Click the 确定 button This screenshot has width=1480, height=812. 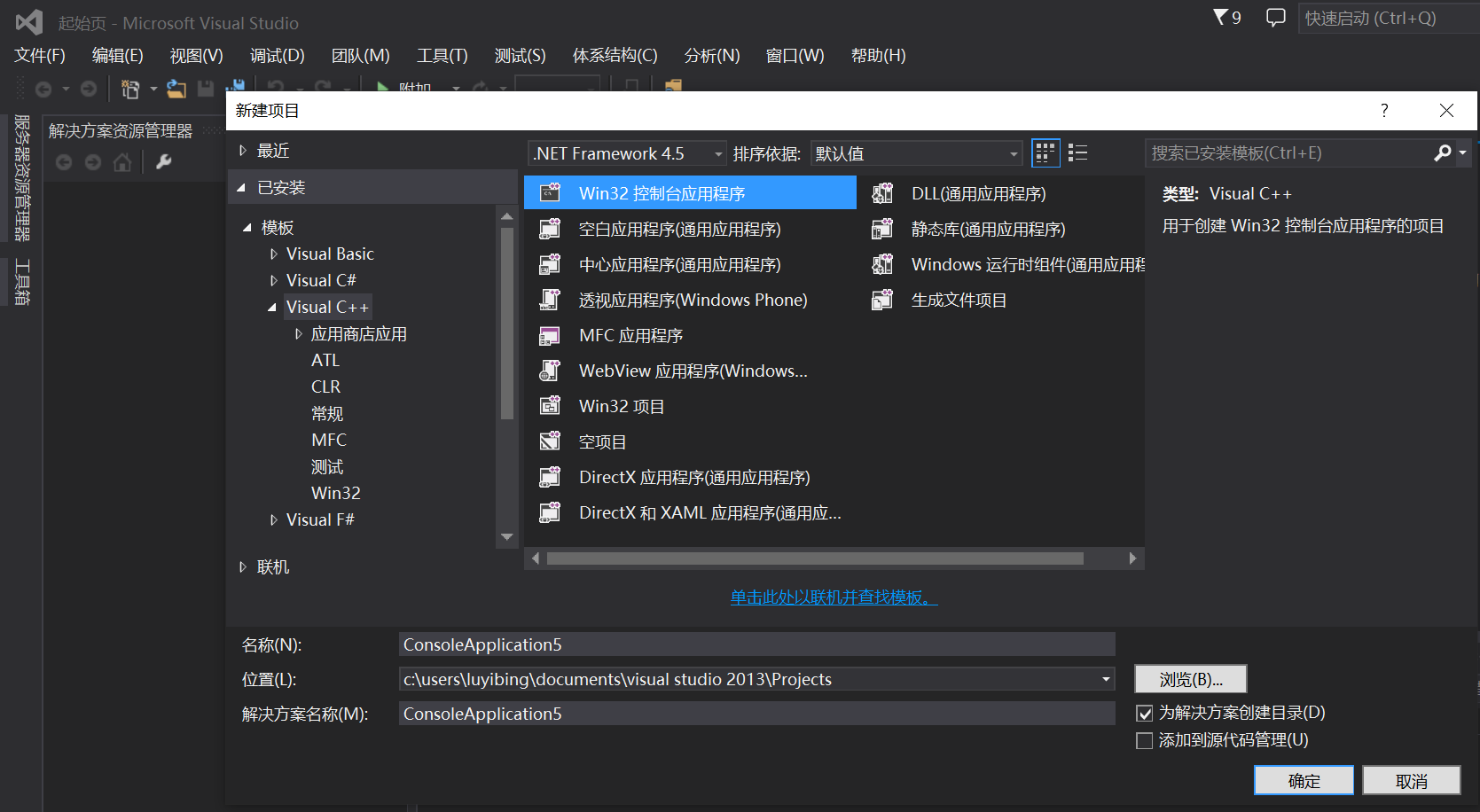(1304, 781)
